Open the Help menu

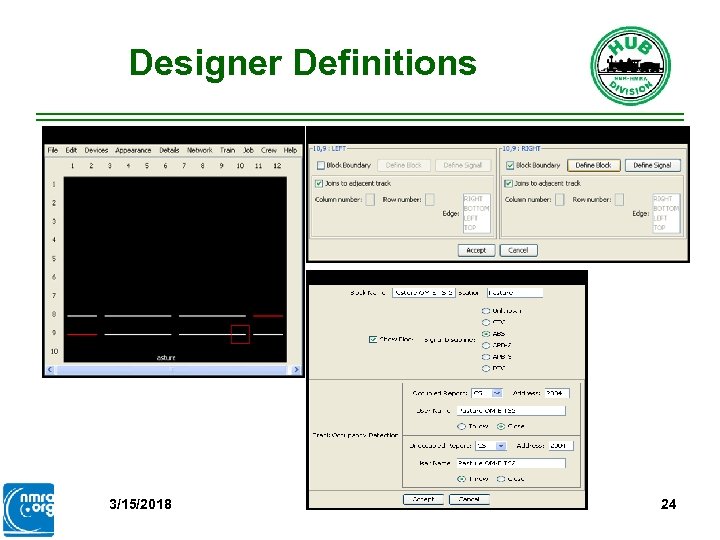coord(290,150)
